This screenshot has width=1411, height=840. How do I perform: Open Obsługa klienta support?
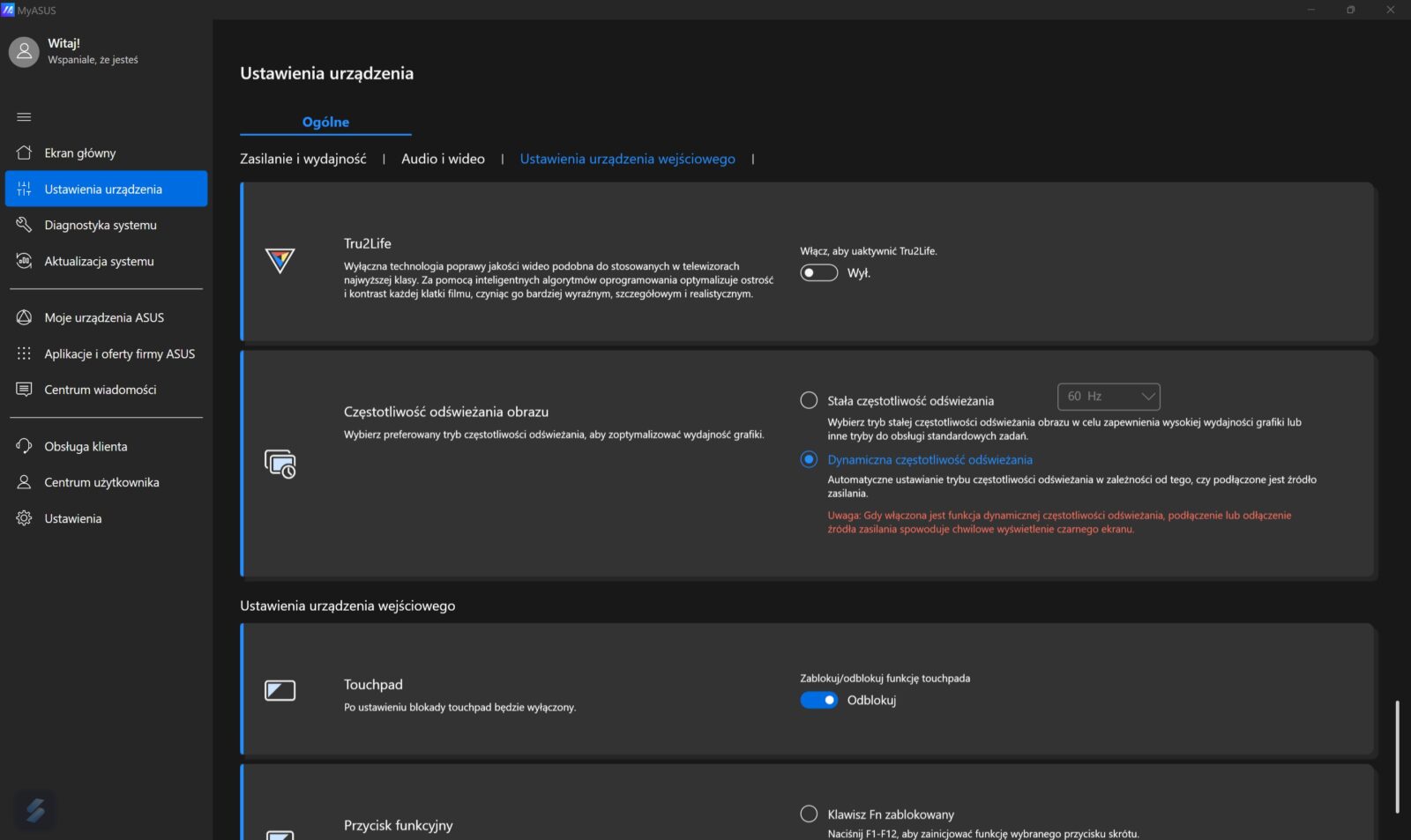86,446
